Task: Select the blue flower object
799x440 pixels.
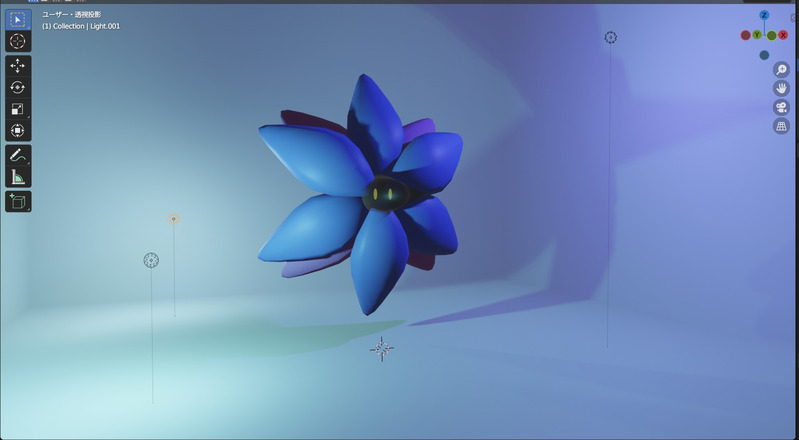Action: 360,194
